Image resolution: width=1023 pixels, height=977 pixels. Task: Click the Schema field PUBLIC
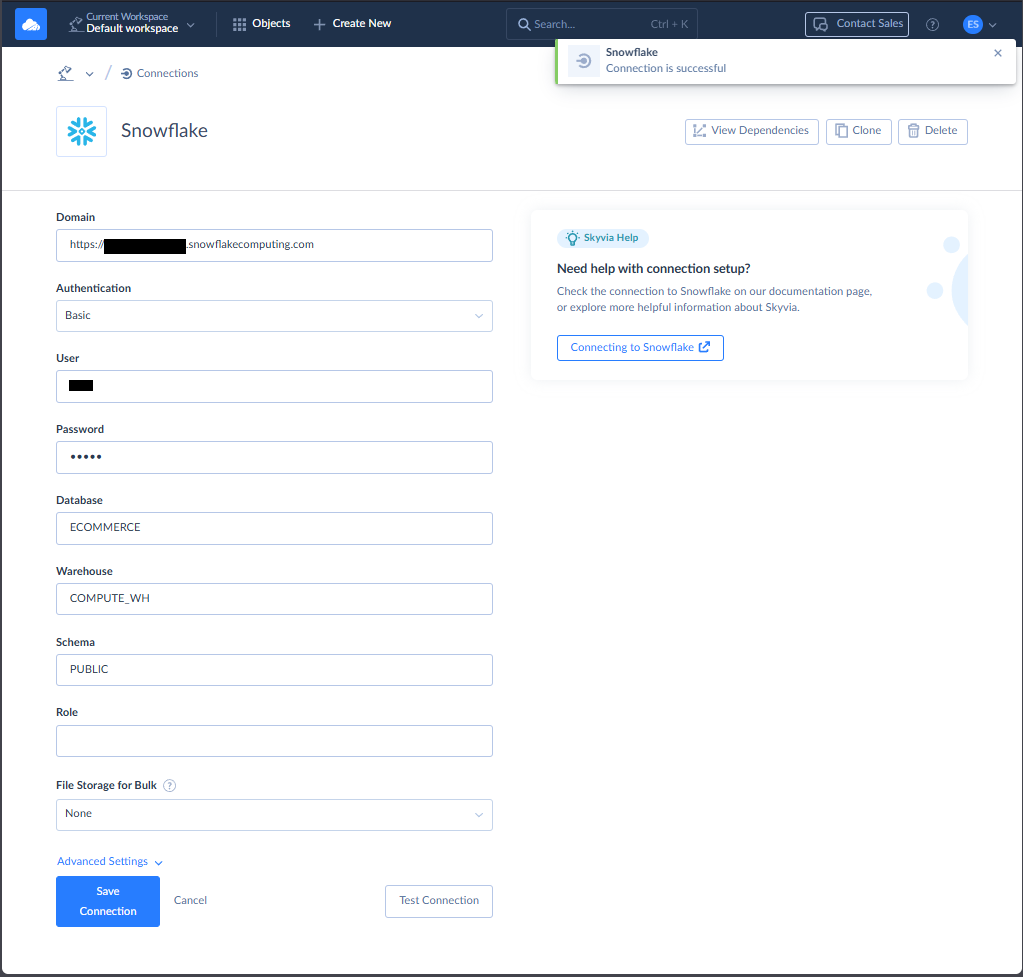click(274, 670)
